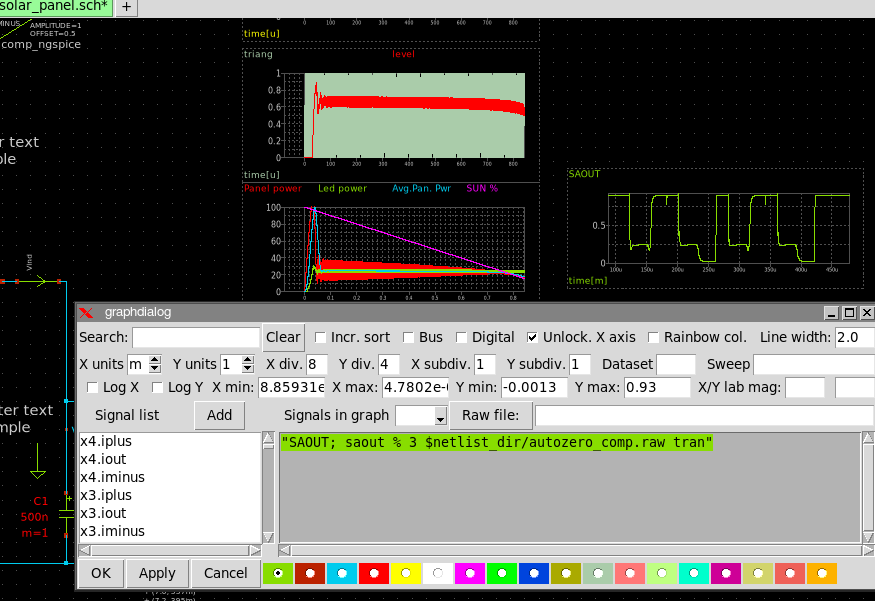Click the Clear search button
The height and width of the screenshot is (601, 875).
tap(283, 338)
